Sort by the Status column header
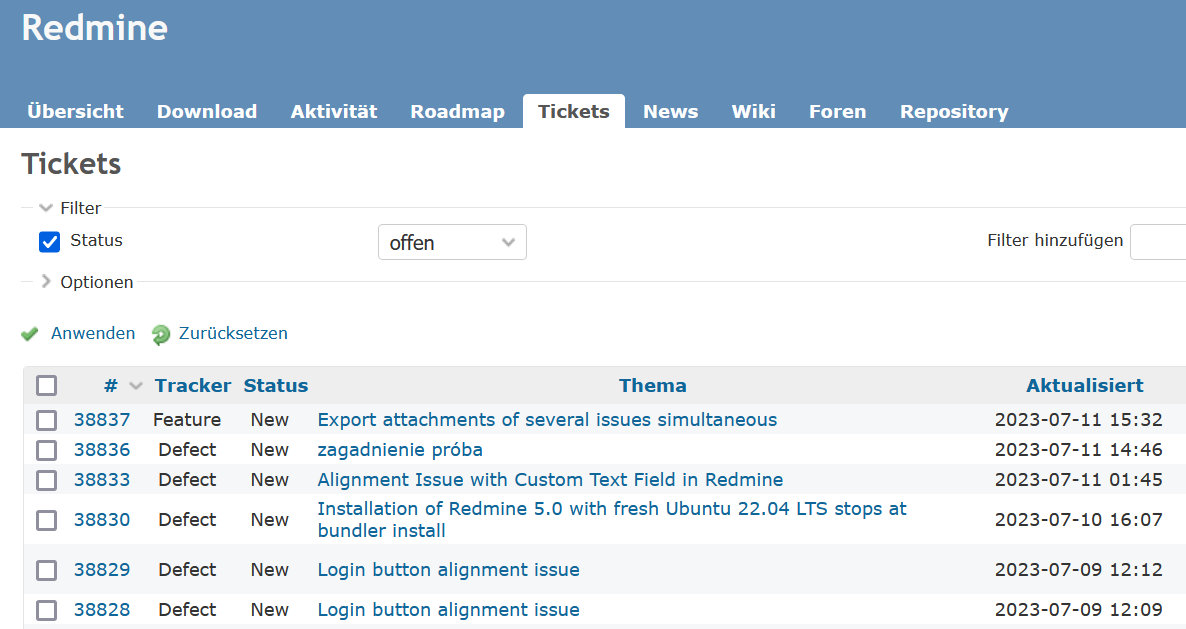 (x=276, y=386)
